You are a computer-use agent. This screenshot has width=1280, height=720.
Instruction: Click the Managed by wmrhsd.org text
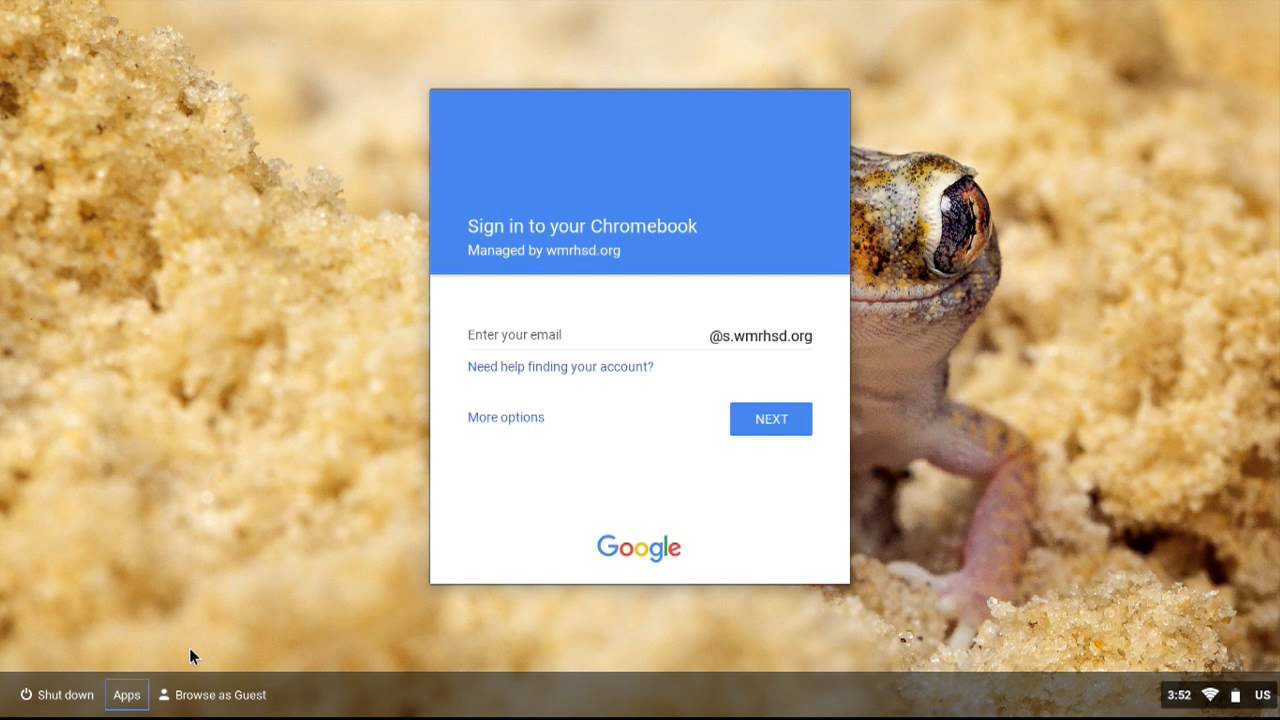(544, 251)
